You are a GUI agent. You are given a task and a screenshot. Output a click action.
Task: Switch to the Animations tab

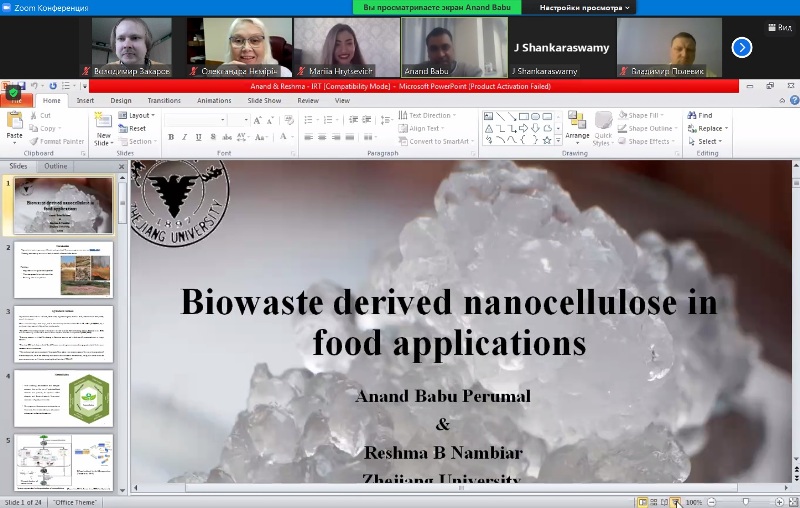[214, 100]
